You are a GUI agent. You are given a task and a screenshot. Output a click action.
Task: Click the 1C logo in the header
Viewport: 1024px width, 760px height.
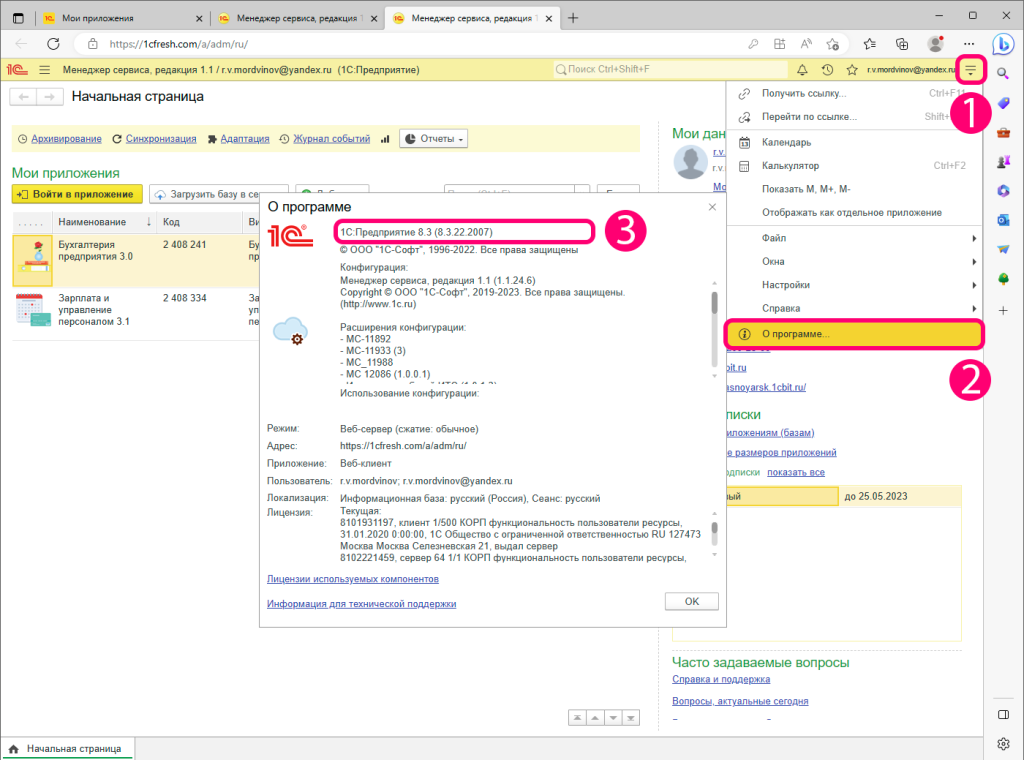(x=17, y=70)
